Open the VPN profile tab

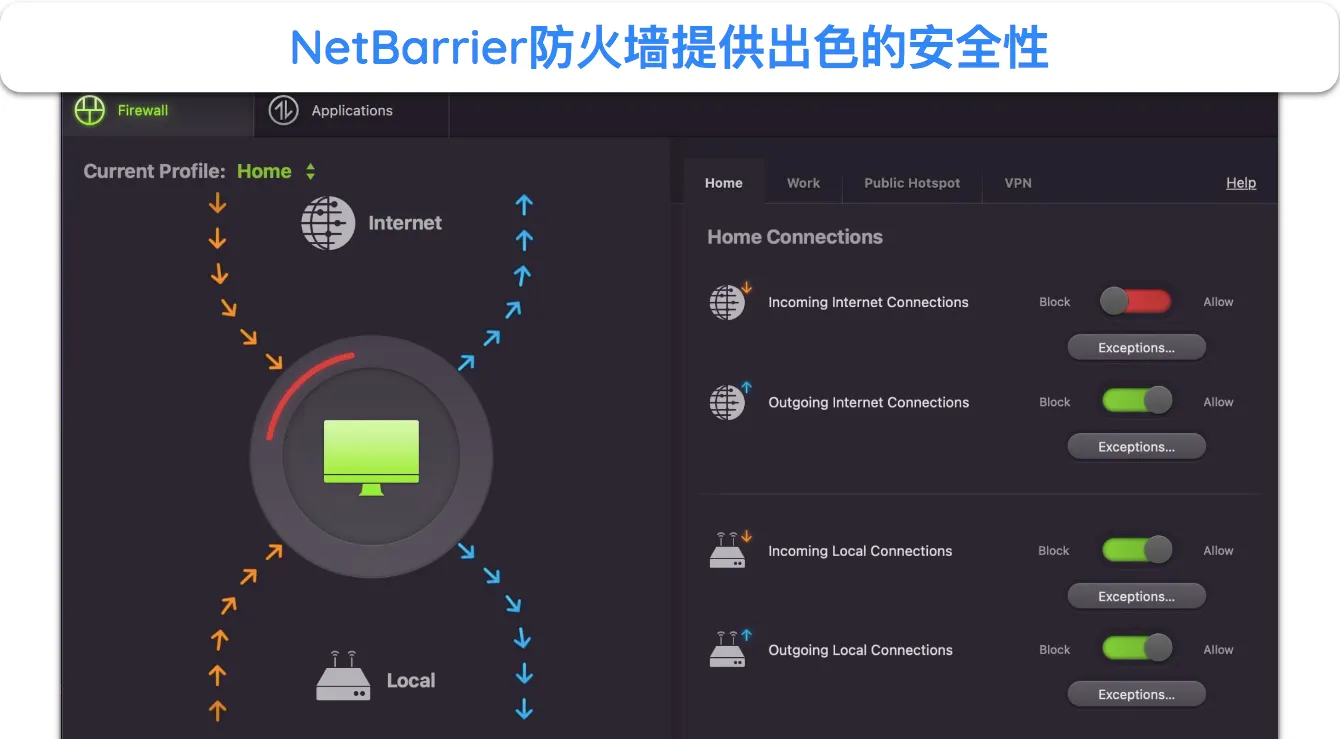1018,183
